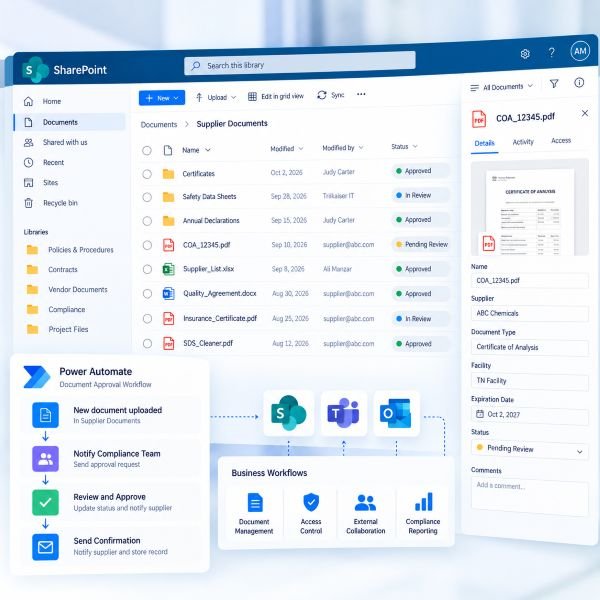This screenshot has width=600, height=600.
Task: Open the settings gear icon
Action: [x=525, y=54]
